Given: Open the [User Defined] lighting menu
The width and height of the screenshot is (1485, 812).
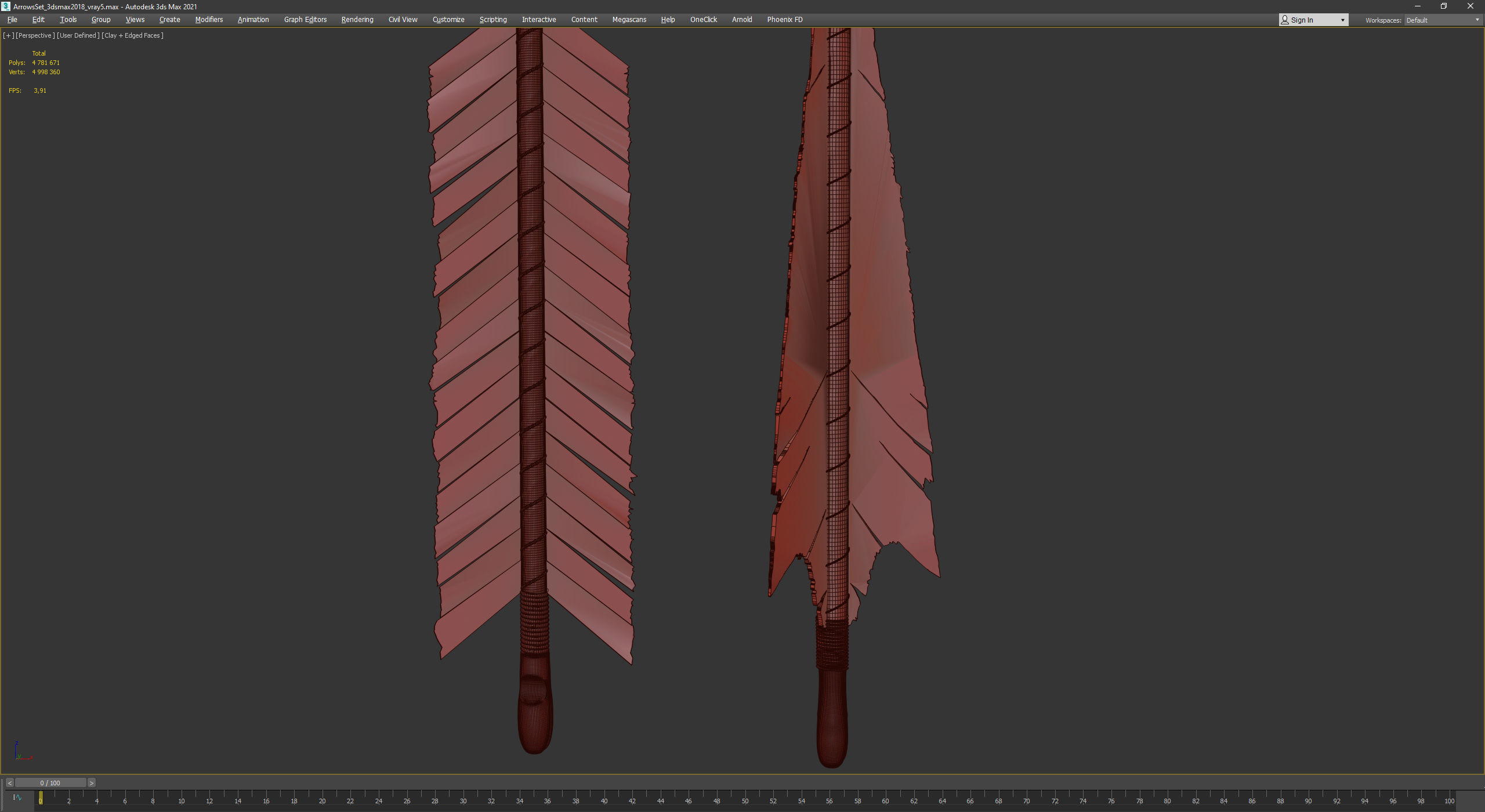Looking at the screenshot, I should click(x=78, y=35).
